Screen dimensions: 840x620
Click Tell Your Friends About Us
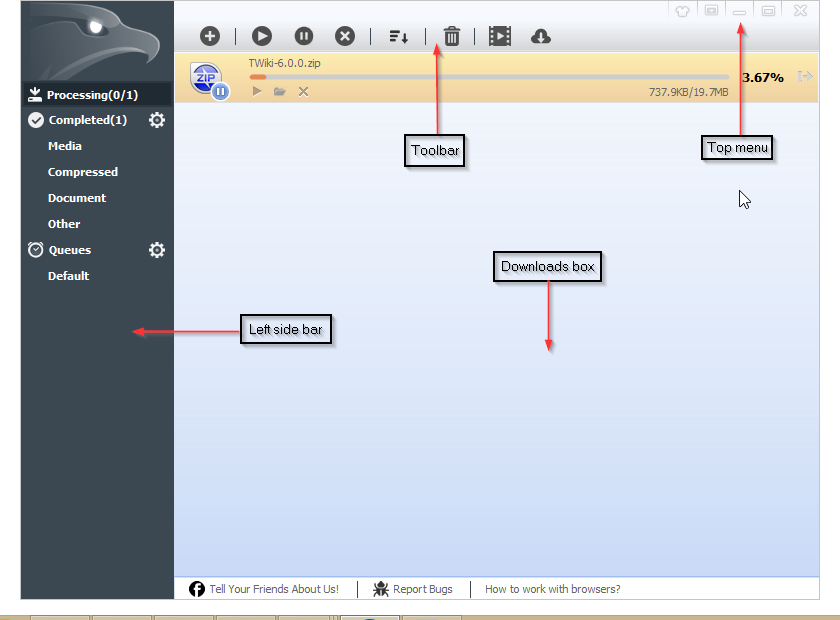tap(274, 589)
